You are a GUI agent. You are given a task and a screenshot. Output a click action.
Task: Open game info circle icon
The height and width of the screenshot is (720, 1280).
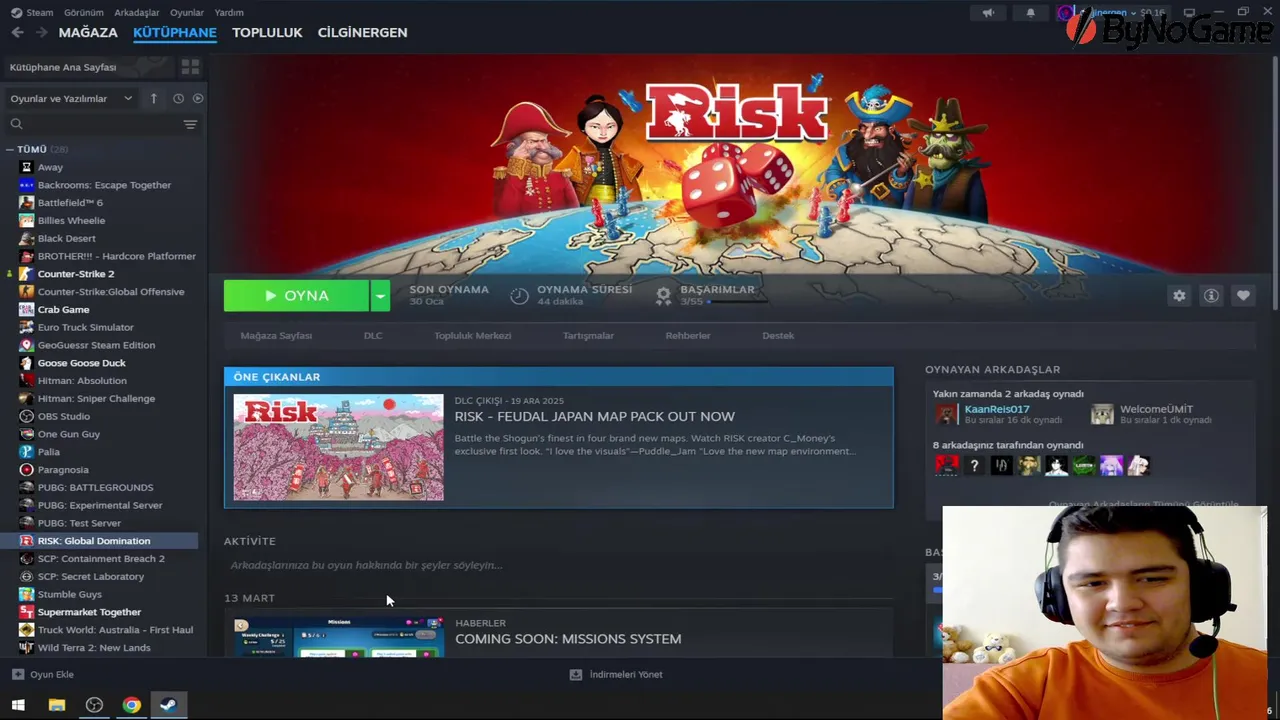[x=1211, y=296]
